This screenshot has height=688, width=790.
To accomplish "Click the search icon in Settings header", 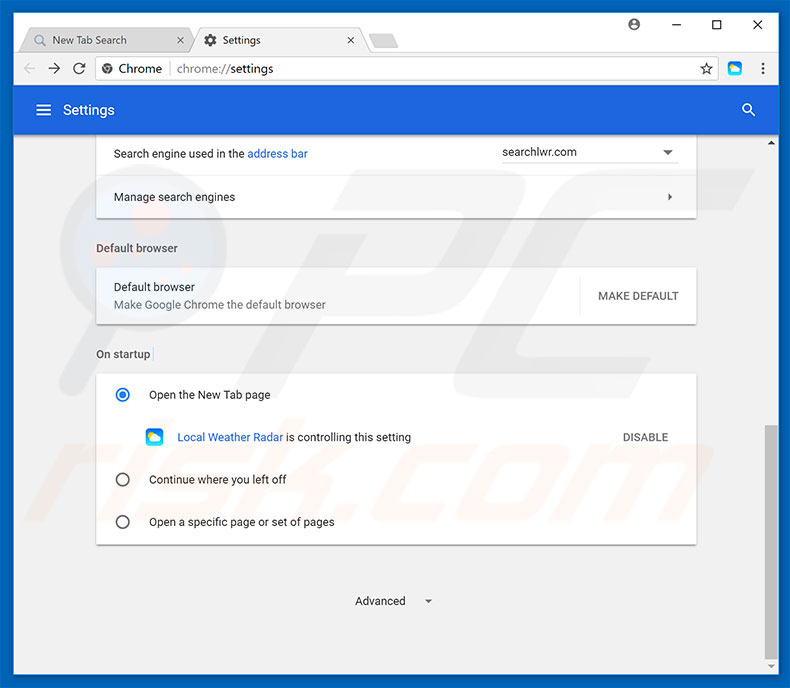I will (748, 110).
